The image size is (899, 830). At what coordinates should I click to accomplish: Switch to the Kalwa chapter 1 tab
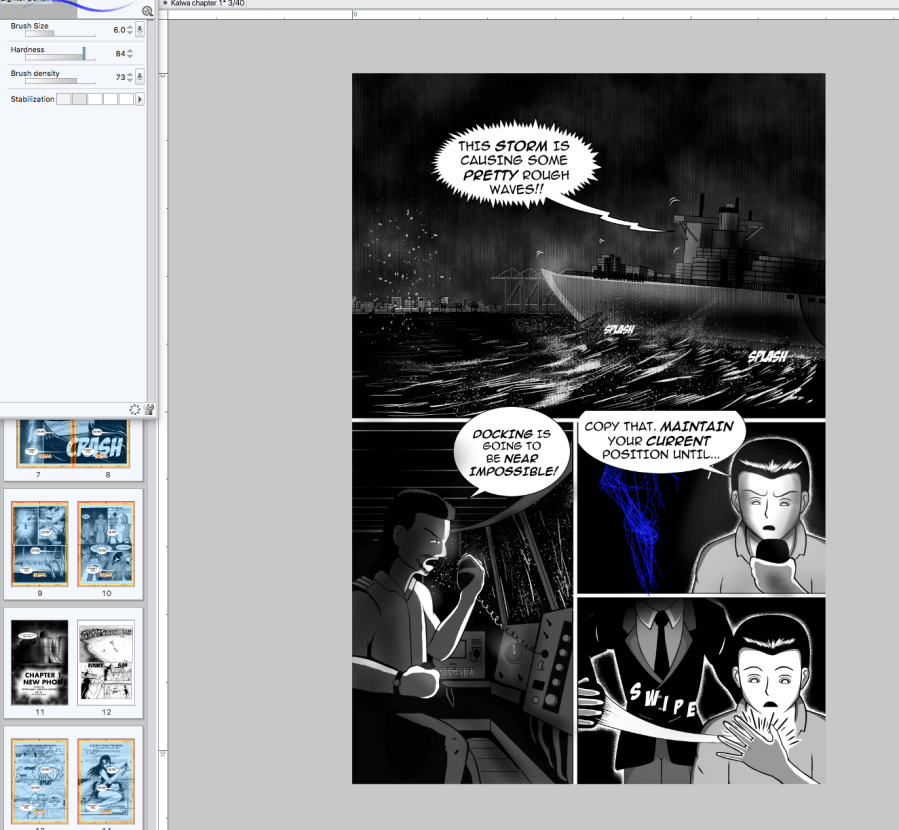(x=204, y=4)
